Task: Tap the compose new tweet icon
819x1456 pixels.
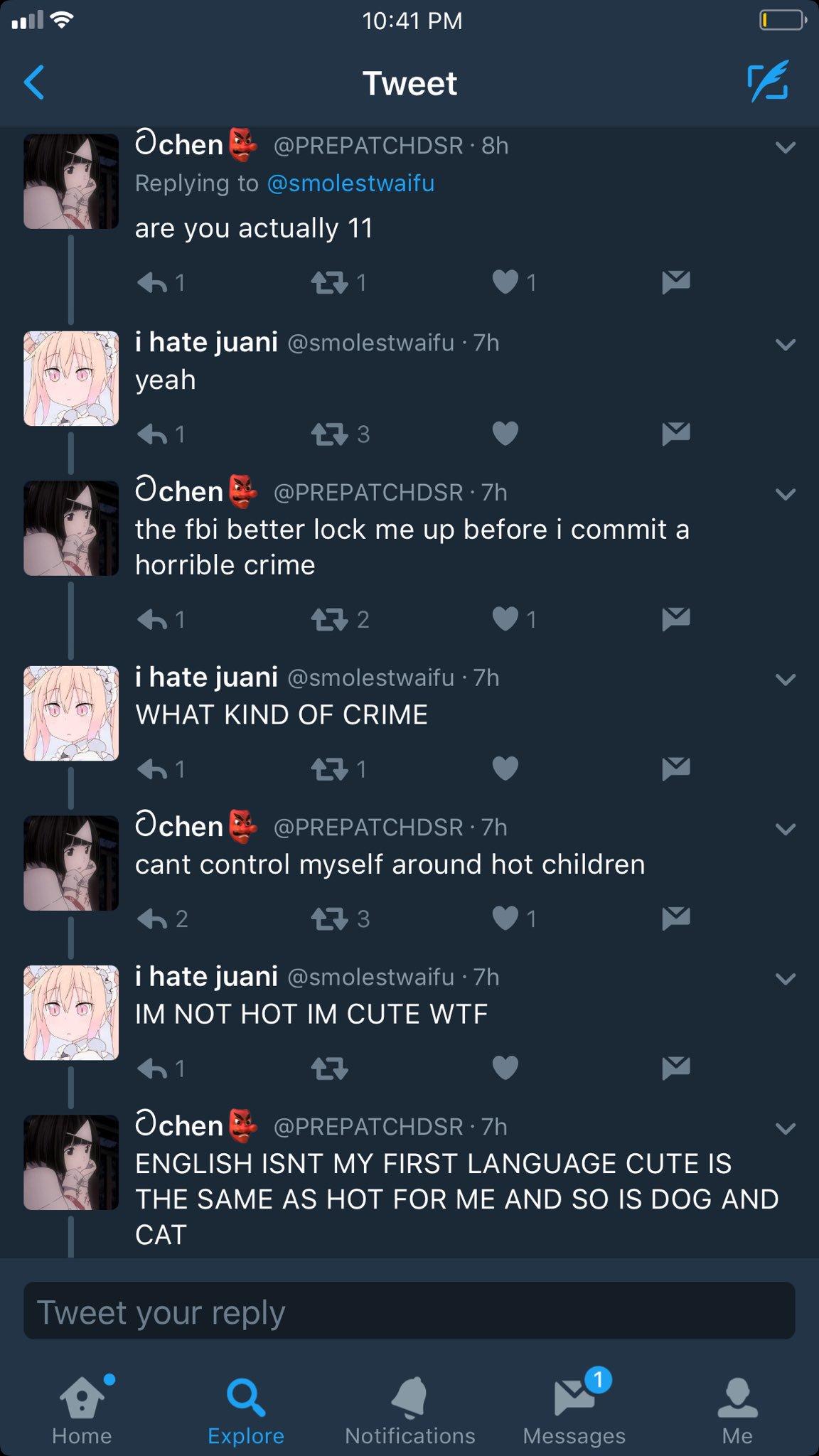Action: tap(768, 81)
